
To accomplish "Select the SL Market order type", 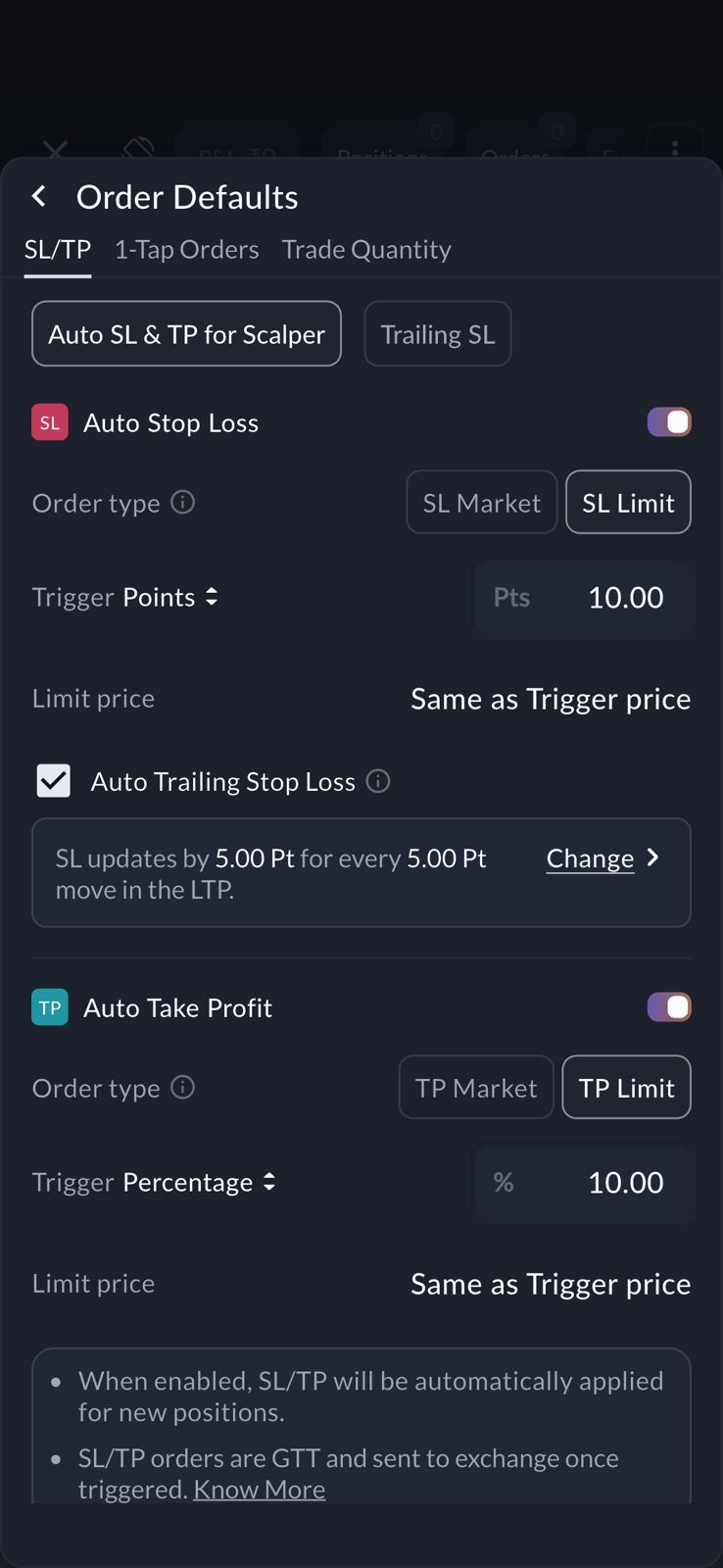I will click(x=481, y=503).
